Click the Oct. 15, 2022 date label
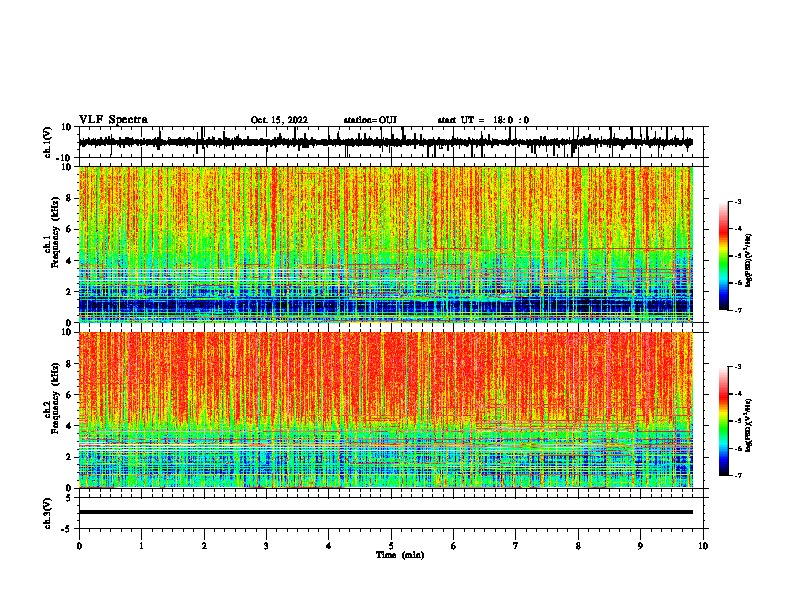 [279, 120]
